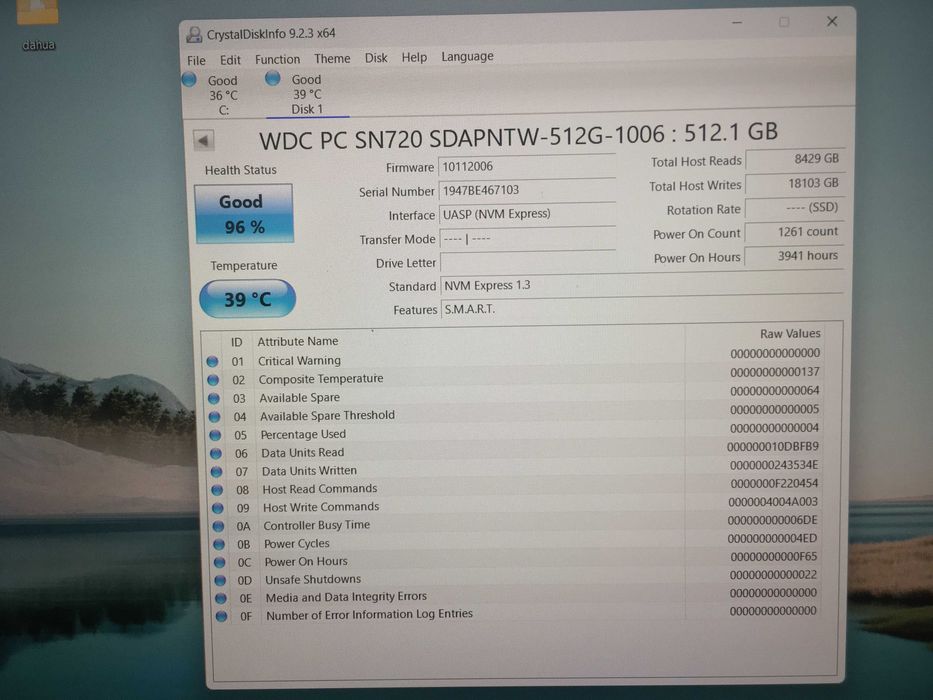
Task: Click the Interface field UASP (NVM Express)
Action: coord(528,214)
